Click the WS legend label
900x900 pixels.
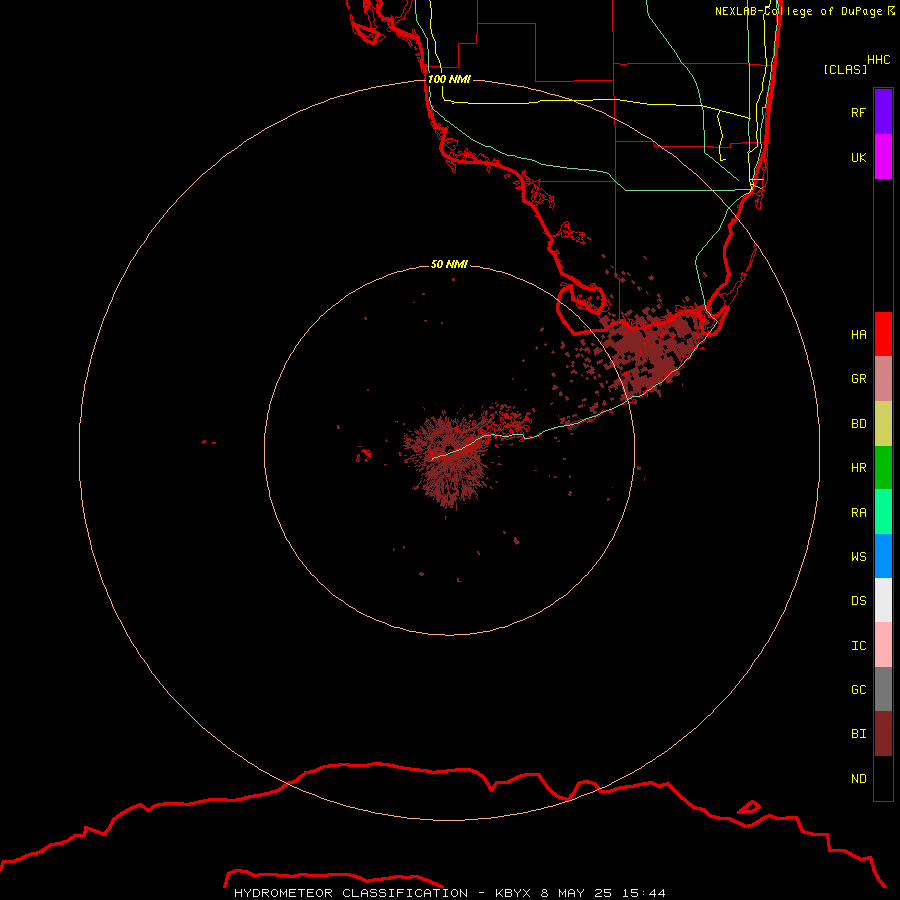(858, 556)
